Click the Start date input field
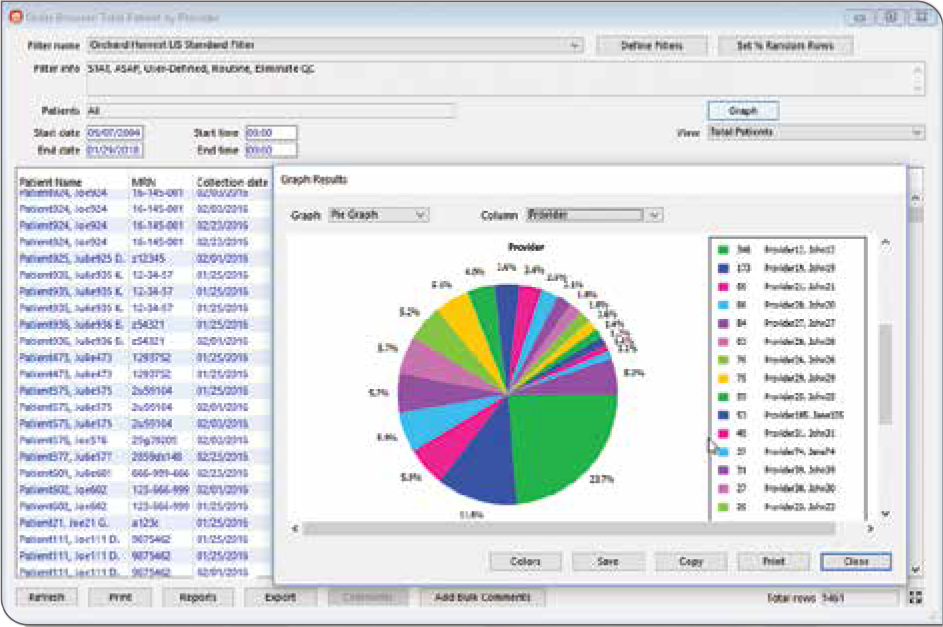 tap(114, 132)
